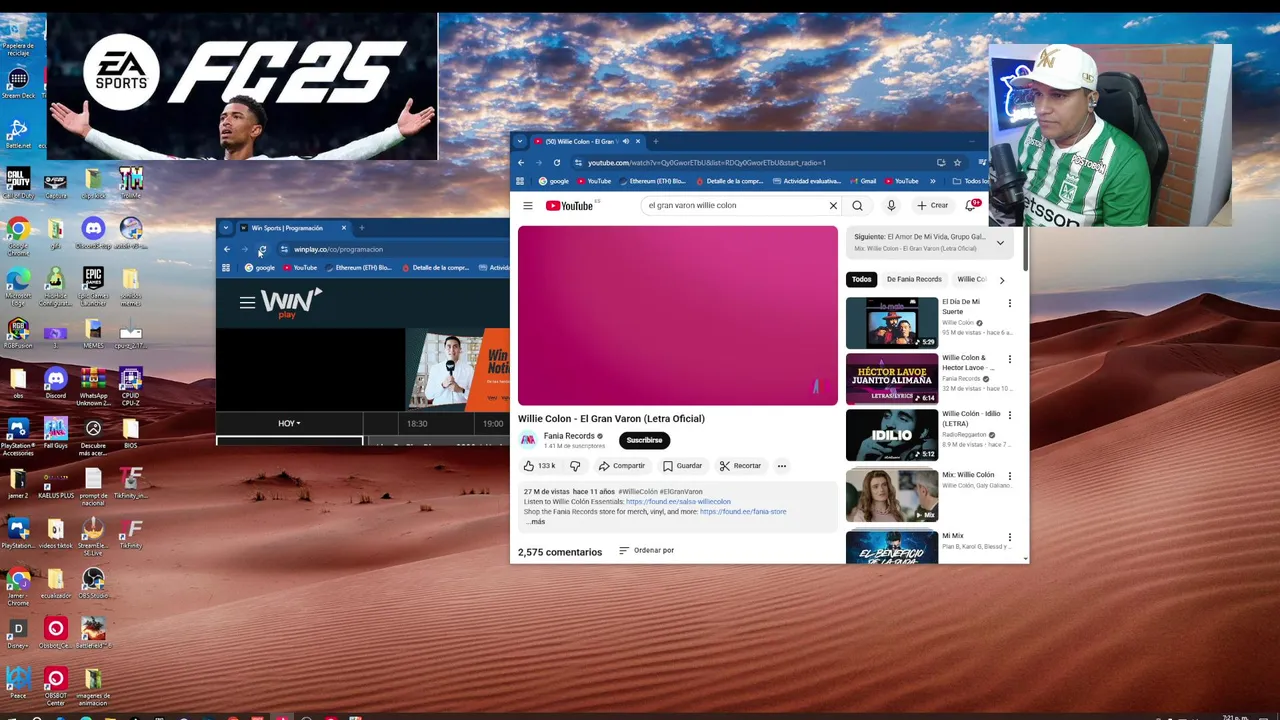The width and height of the screenshot is (1280, 720).
Task: Reload the YouTube browser page
Action: (557, 163)
